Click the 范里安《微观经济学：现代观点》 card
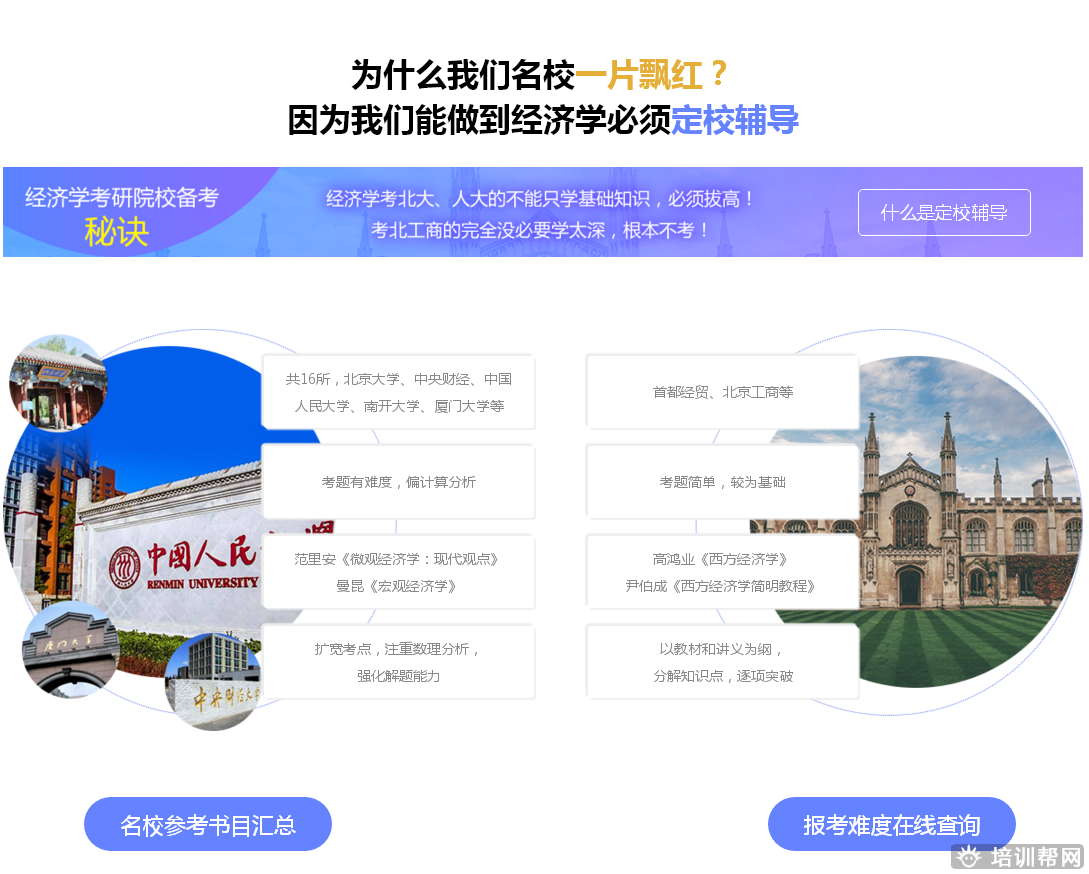Image resolution: width=1089 pixels, height=874 pixels. coord(398,572)
